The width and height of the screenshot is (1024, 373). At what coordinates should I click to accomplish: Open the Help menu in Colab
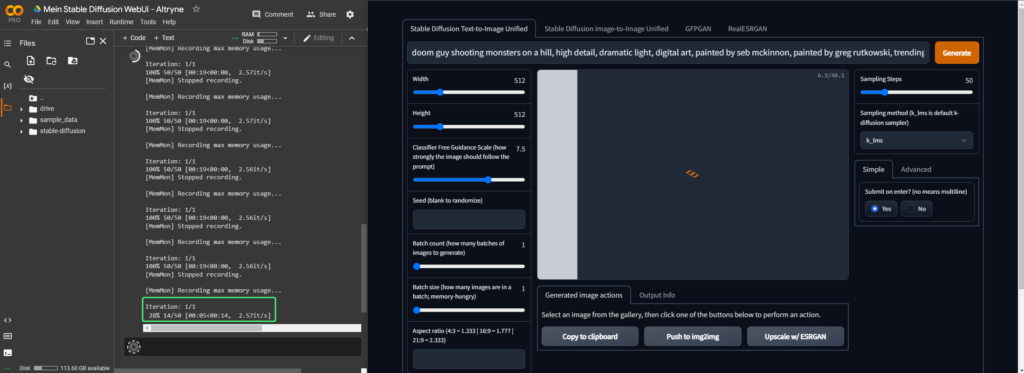(169, 22)
